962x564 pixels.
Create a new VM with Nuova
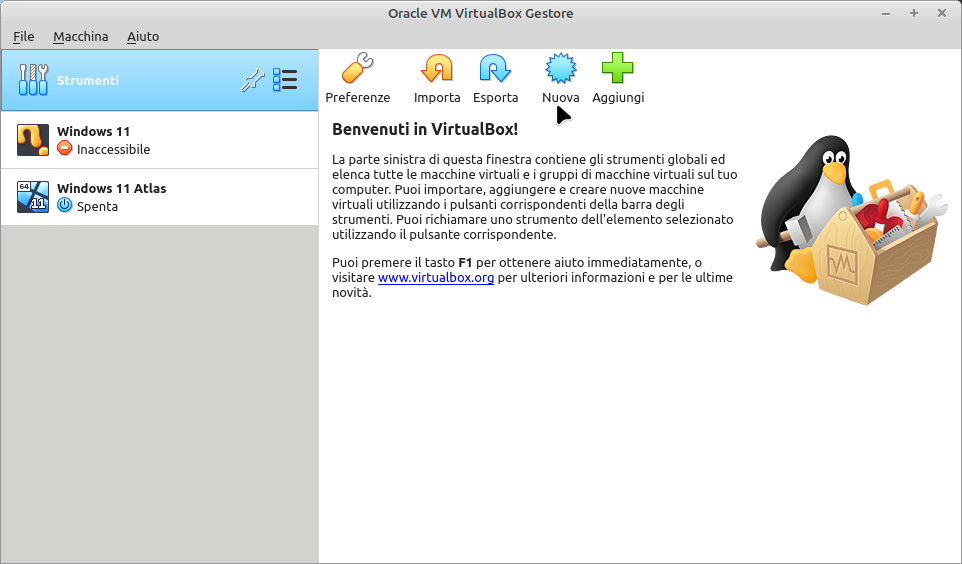coord(560,70)
